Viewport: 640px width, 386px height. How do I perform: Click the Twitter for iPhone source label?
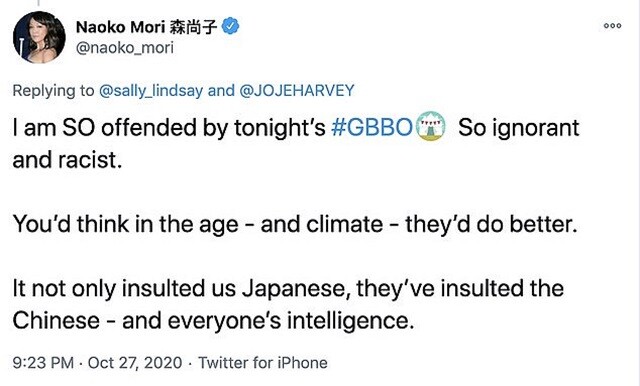tap(263, 363)
